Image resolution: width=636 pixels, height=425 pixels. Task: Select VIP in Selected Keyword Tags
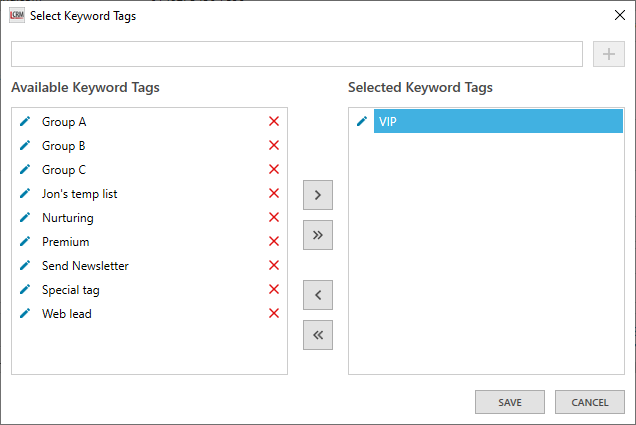pos(498,122)
